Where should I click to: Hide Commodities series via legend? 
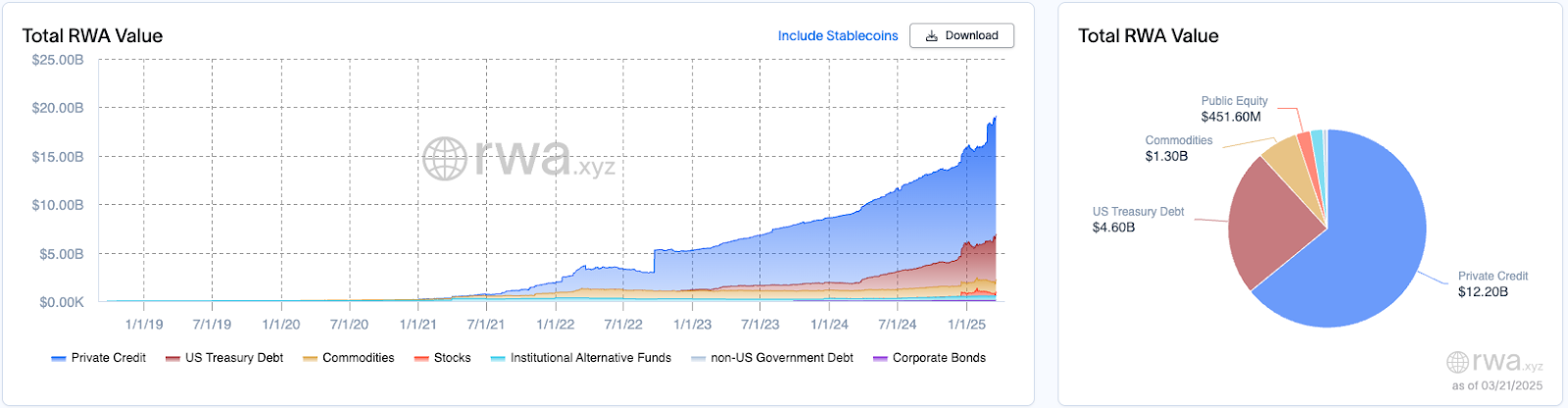click(348, 358)
